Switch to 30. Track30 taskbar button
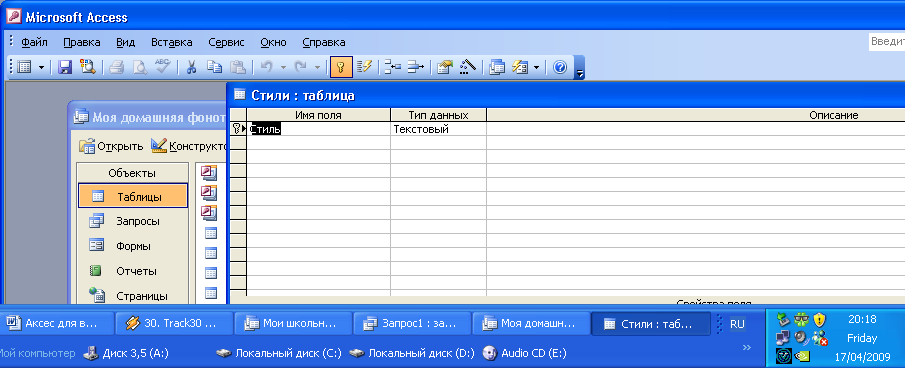This screenshot has height=368, width=905. pyautogui.click(x=175, y=324)
